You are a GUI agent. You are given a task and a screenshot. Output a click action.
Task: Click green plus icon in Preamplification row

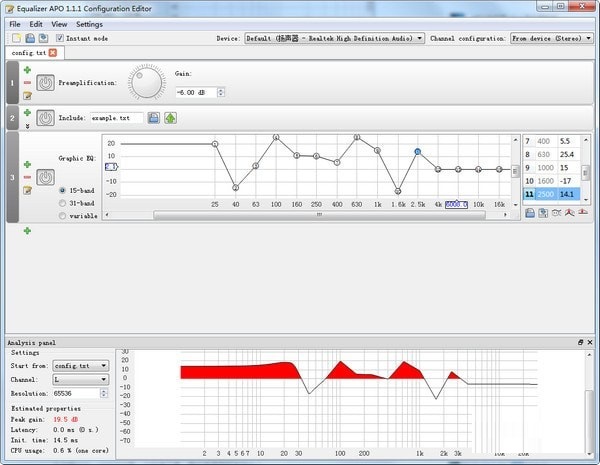point(27,70)
